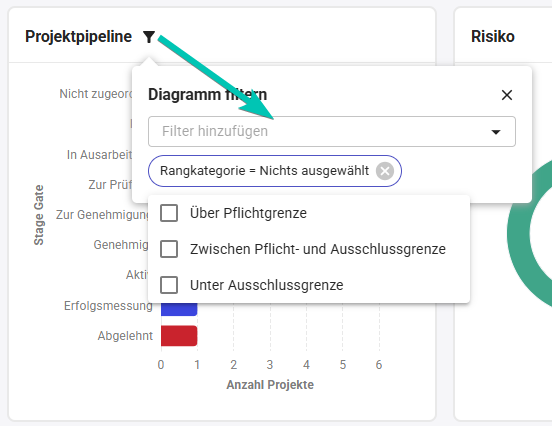Check the Unter Ausschlussgrenze checkbox

169,285
